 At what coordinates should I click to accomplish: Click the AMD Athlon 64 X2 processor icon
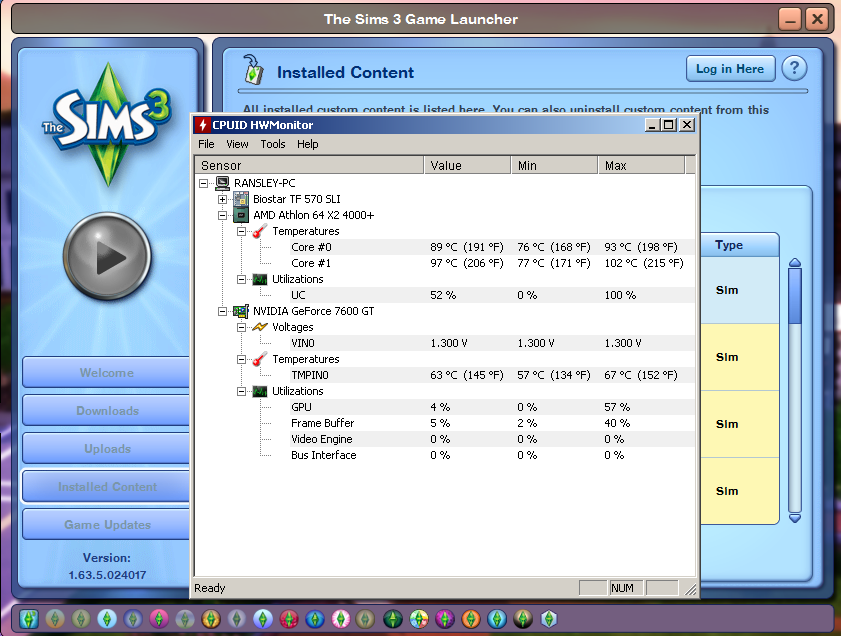point(241,215)
